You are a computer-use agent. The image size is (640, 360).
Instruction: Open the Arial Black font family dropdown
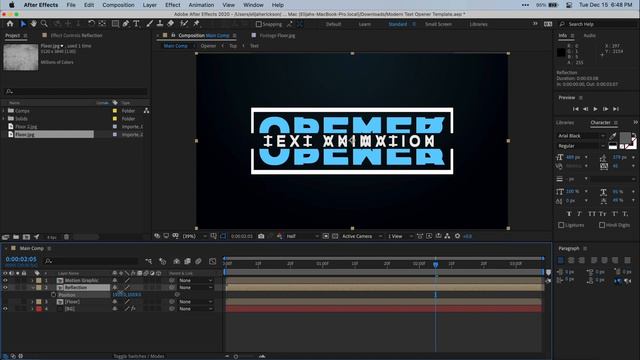581,136
